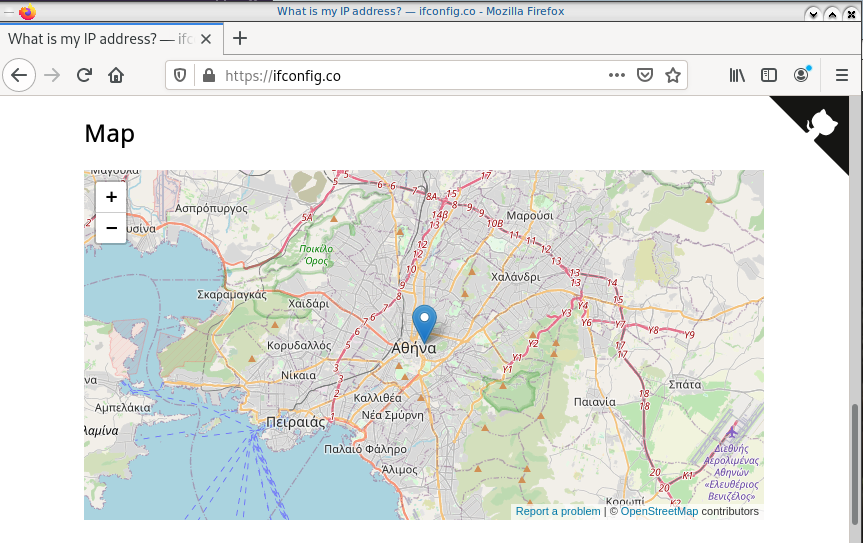The width and height of the screenshot is (863, 543).
Task: Open the tracking protection shield icon
Action: [x=181, y=75]
